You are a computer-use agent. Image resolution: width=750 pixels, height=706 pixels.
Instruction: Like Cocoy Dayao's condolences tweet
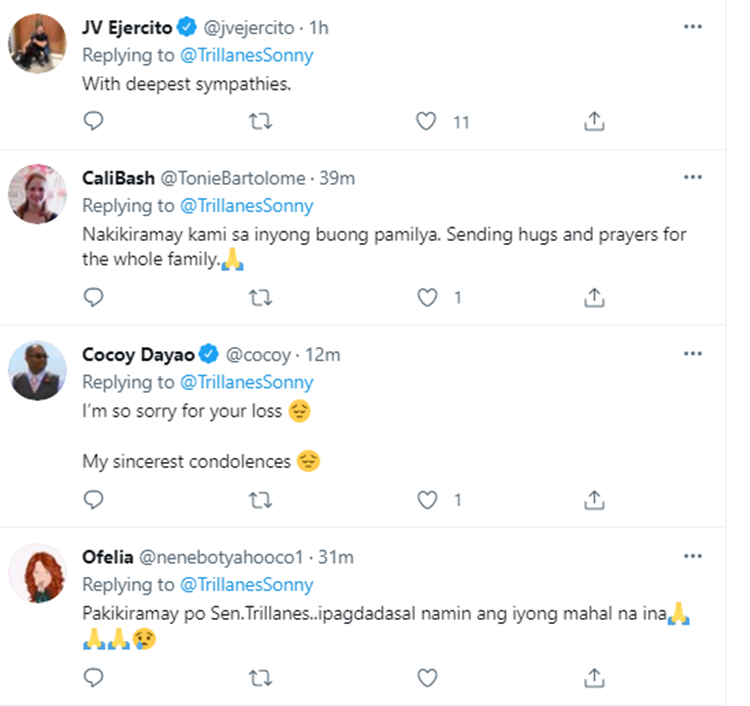pos(427,499)
